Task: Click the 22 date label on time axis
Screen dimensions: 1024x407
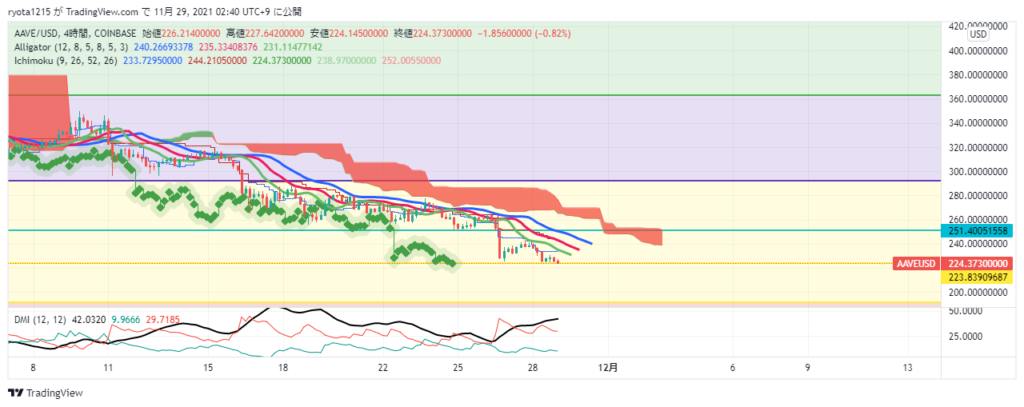Action: click(384, 368)
